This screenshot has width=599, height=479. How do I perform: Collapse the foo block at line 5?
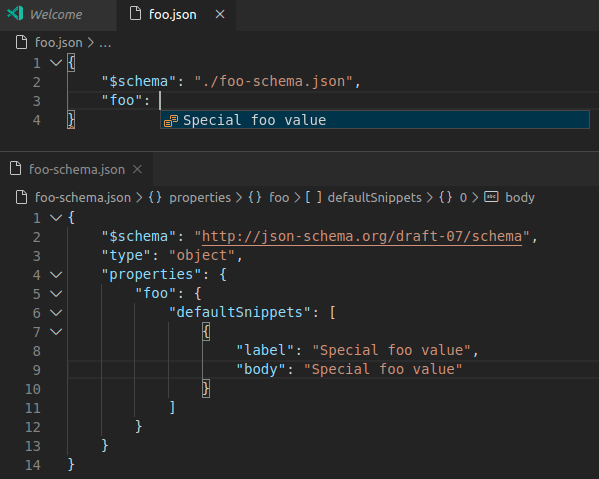point(56,294)
